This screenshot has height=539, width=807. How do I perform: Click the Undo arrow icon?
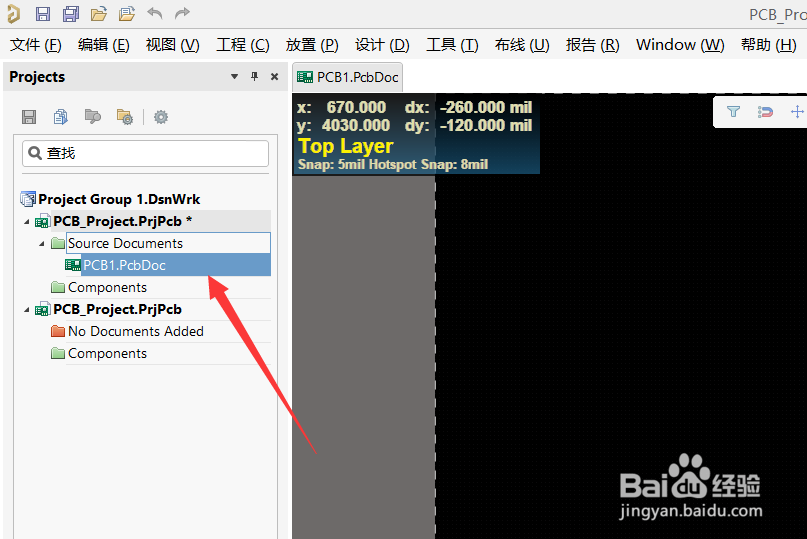pos(154,13)
